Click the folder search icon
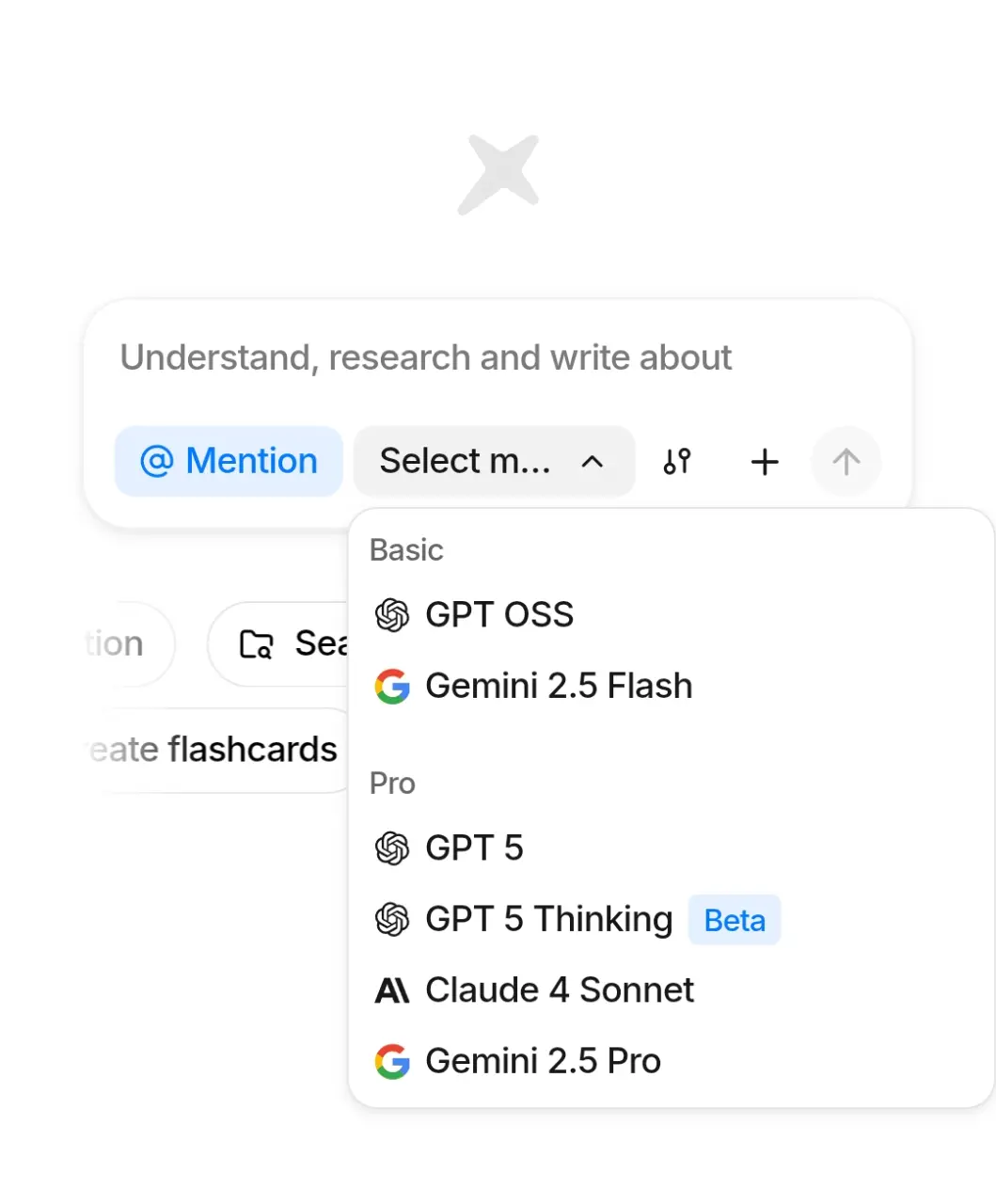Viewport: 996px width, 1204px height. [256, 644]
